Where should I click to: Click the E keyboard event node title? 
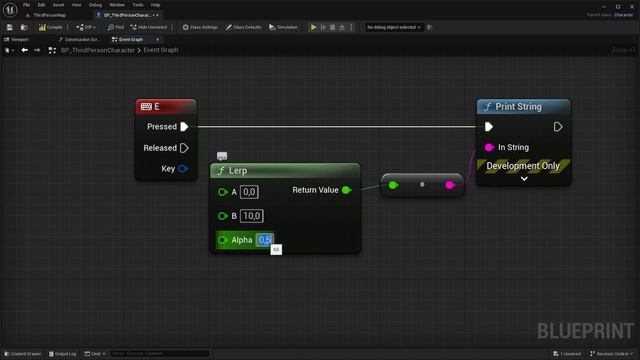(x=166, y=107)
